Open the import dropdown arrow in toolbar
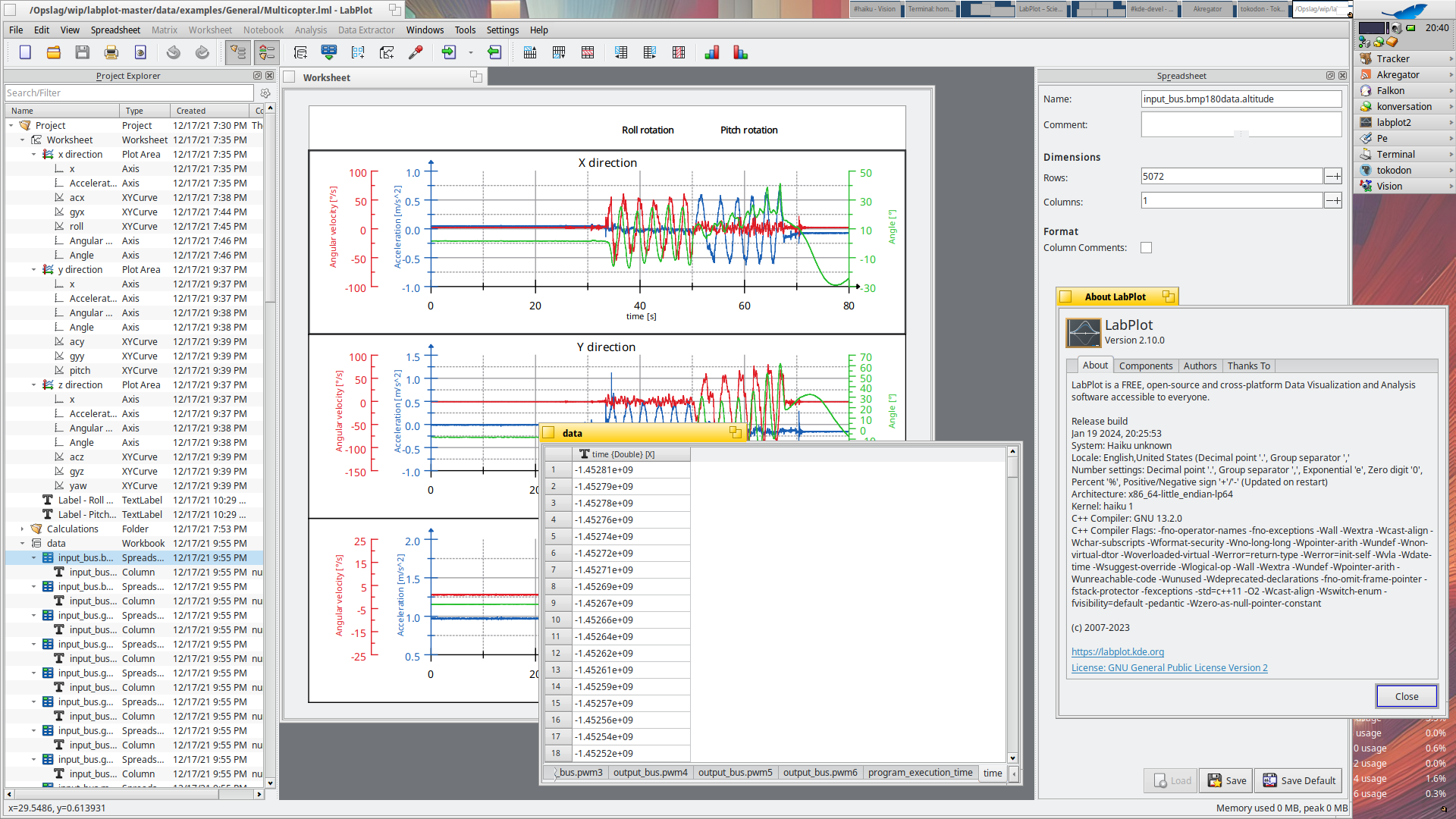Viewport: 1456px width, 819px height. [471, 52]
